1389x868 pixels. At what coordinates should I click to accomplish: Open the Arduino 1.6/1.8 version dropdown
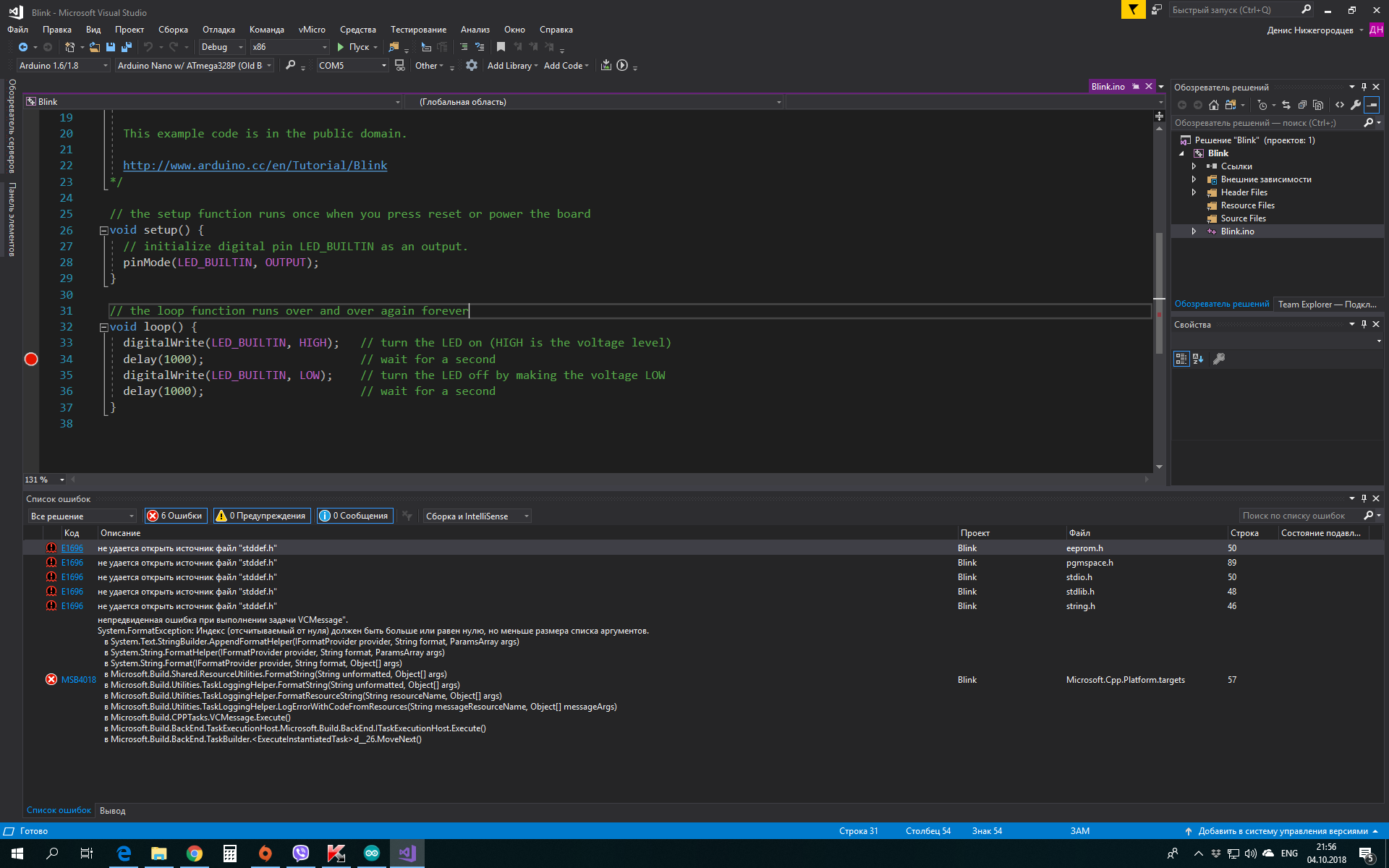[x=63, y=65]
